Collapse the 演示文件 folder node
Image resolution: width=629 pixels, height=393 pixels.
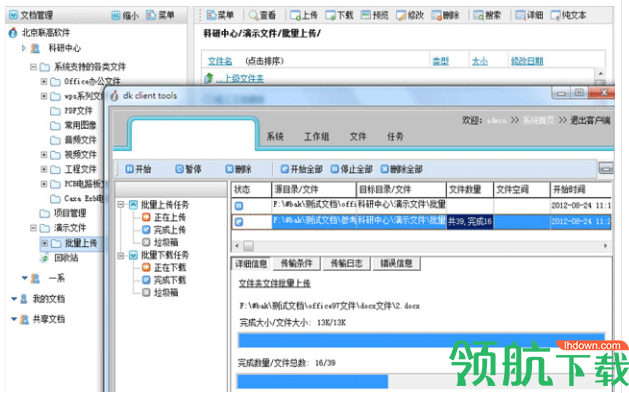33,228
